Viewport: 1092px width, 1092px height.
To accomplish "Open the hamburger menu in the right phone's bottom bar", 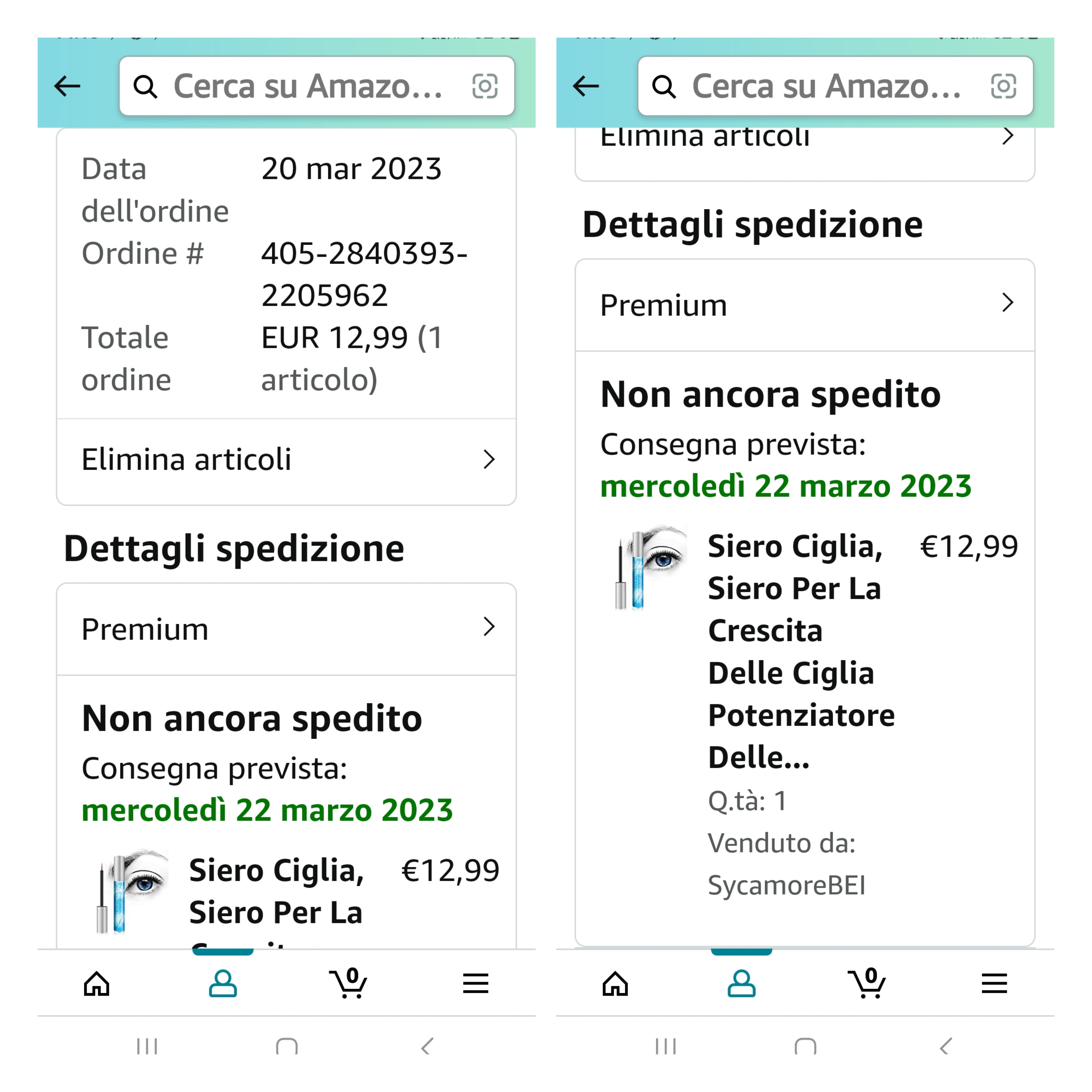I will coord(994,983).
